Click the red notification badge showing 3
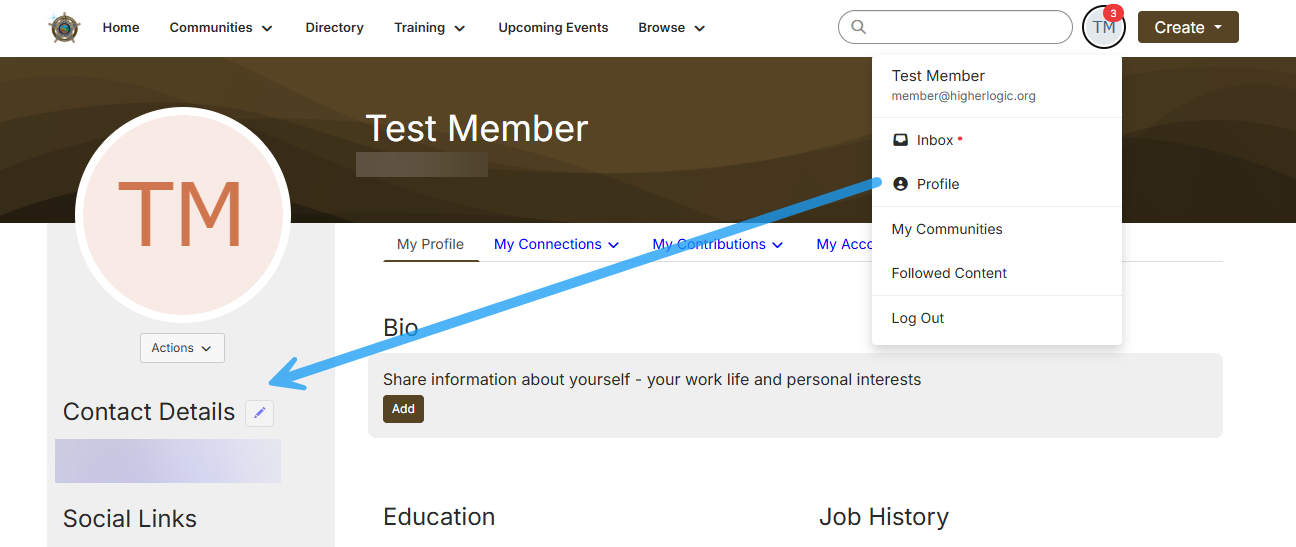 click(1113, 12)
